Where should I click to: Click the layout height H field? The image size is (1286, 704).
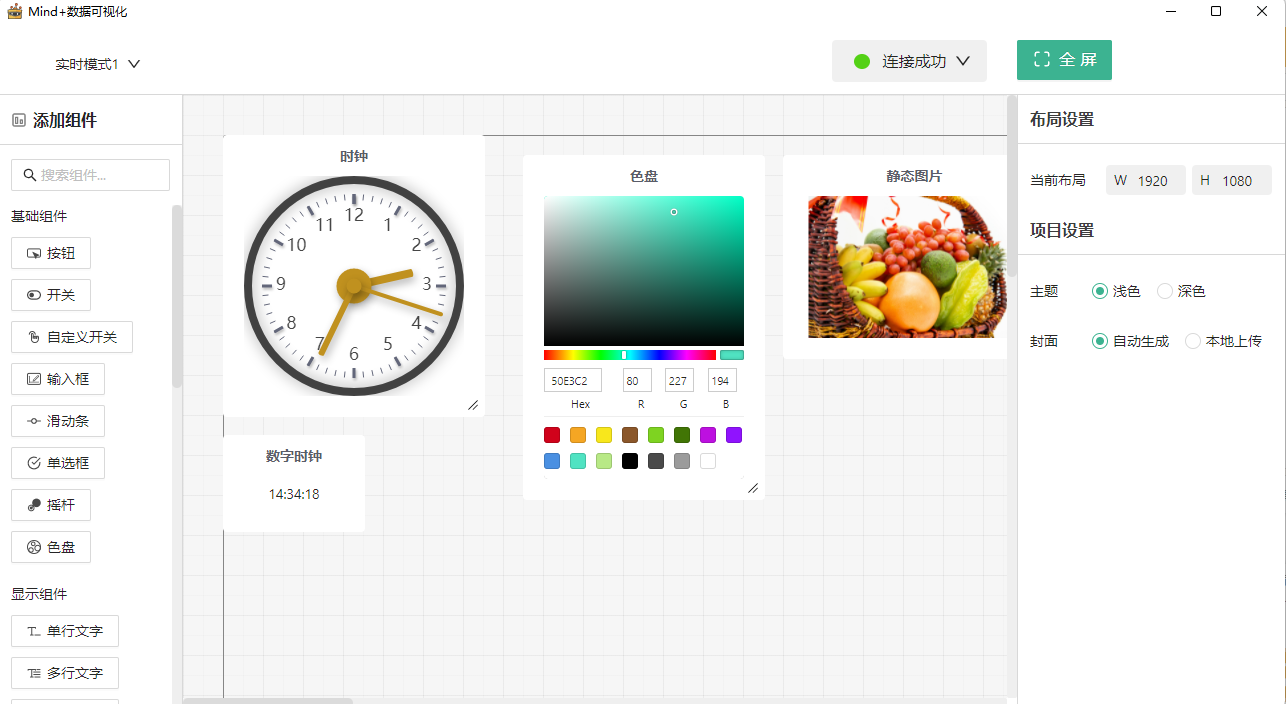pos(1232,180)
